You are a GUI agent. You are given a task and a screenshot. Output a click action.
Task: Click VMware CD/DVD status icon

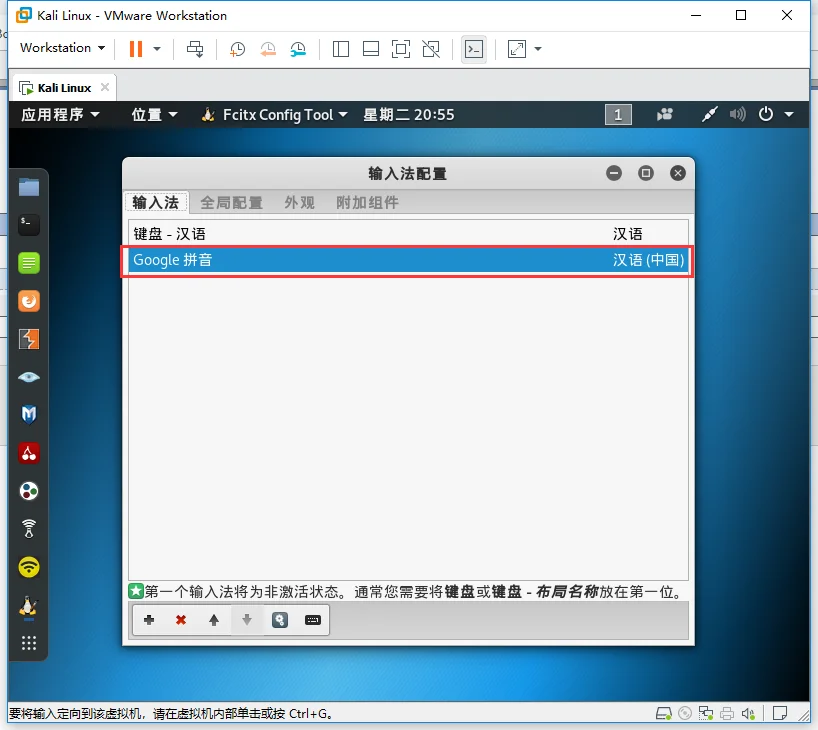tap(685, 713)
